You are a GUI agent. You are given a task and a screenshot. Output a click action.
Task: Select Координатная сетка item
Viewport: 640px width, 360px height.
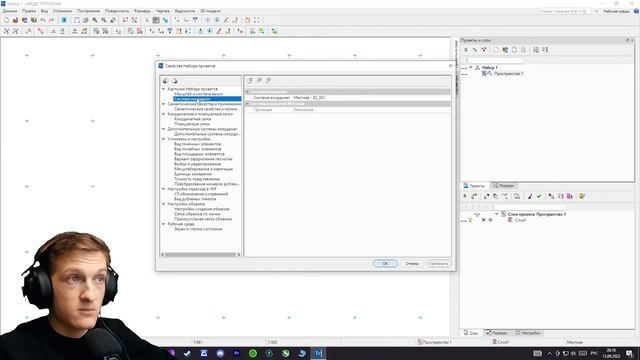193,119
